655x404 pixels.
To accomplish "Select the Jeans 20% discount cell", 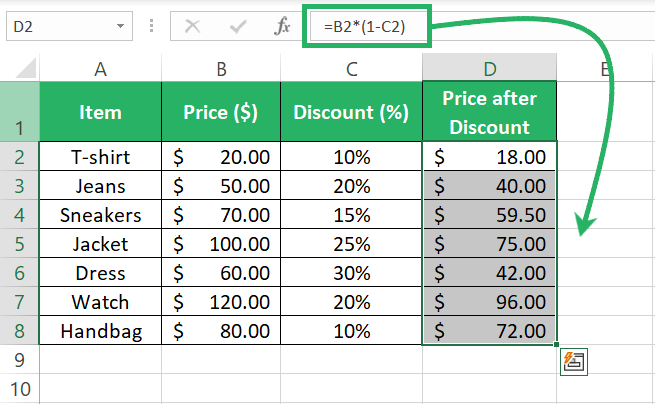I will pos(351,185).
